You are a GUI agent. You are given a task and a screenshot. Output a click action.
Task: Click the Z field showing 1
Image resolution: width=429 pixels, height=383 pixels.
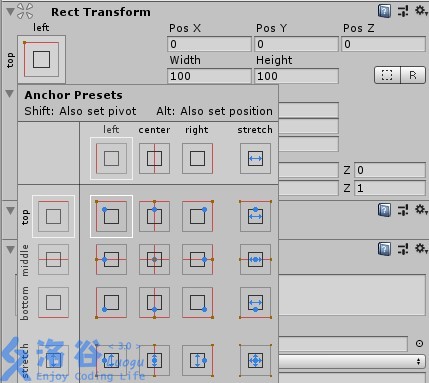click(390, 188)
